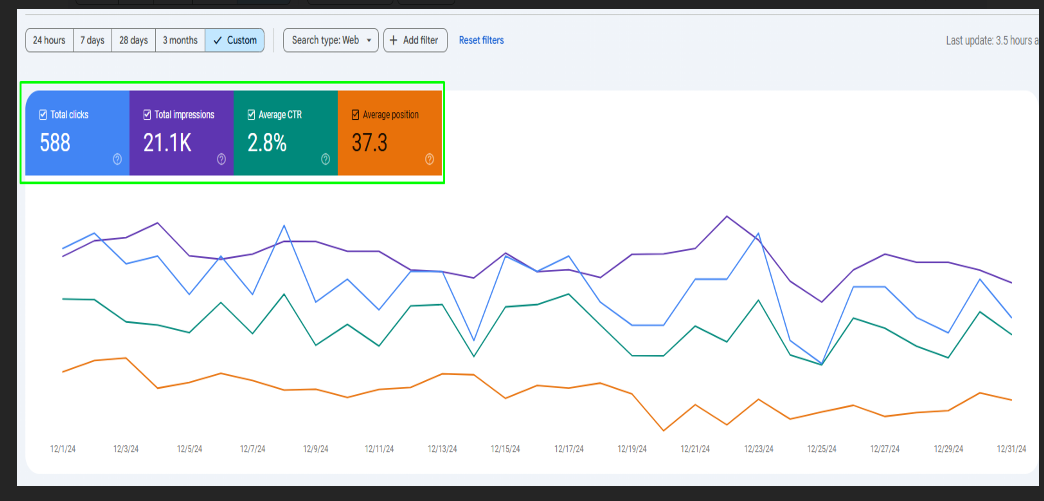Disable the Average CTR checkbox

click(x=251, y=115)
